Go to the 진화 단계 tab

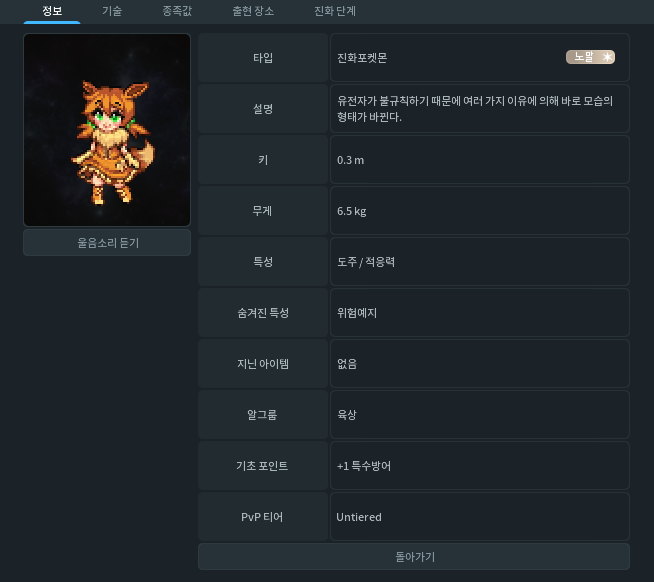(336, 11)
